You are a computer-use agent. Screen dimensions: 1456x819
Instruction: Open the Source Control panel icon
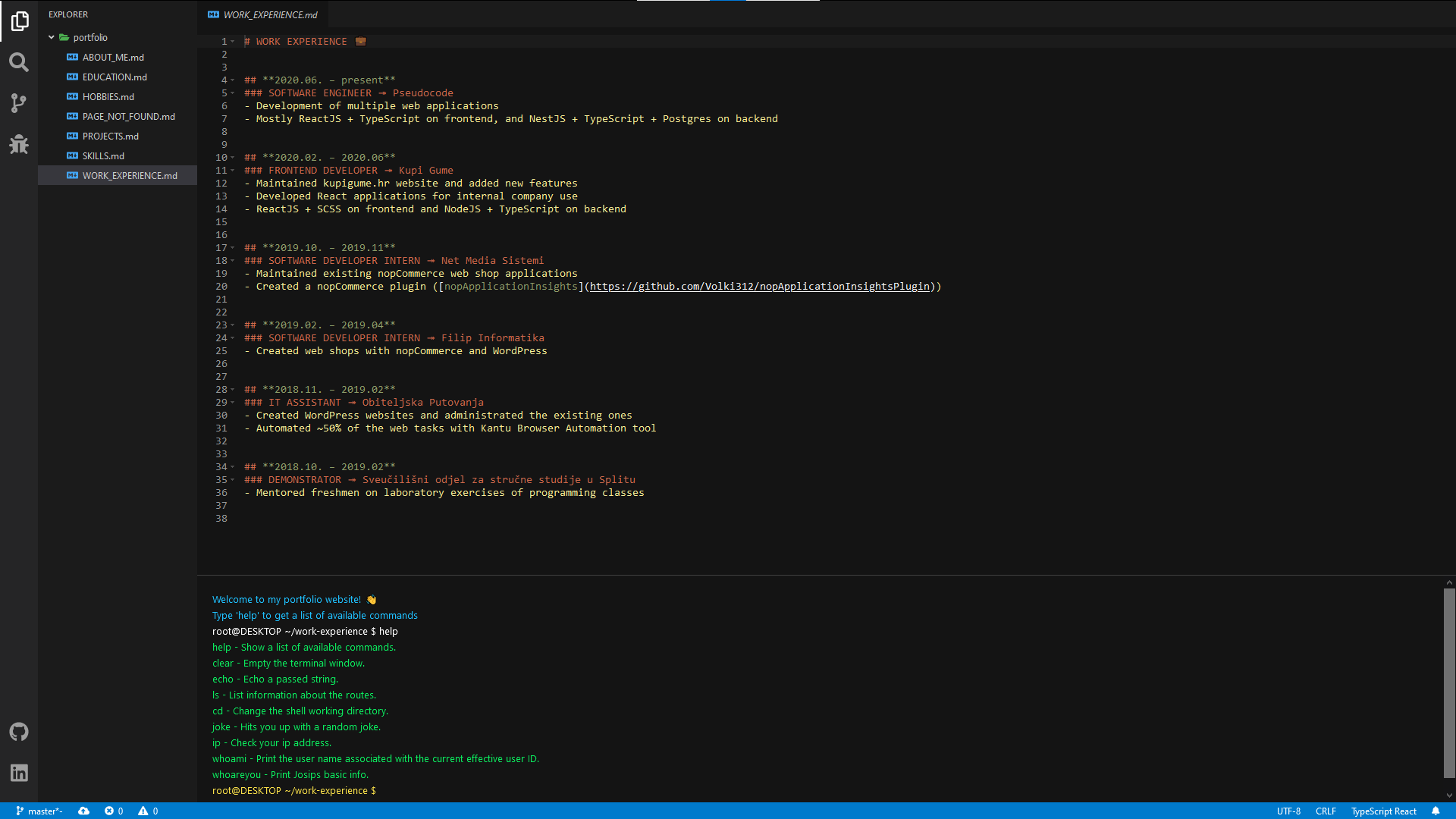(x=18, y=104)
